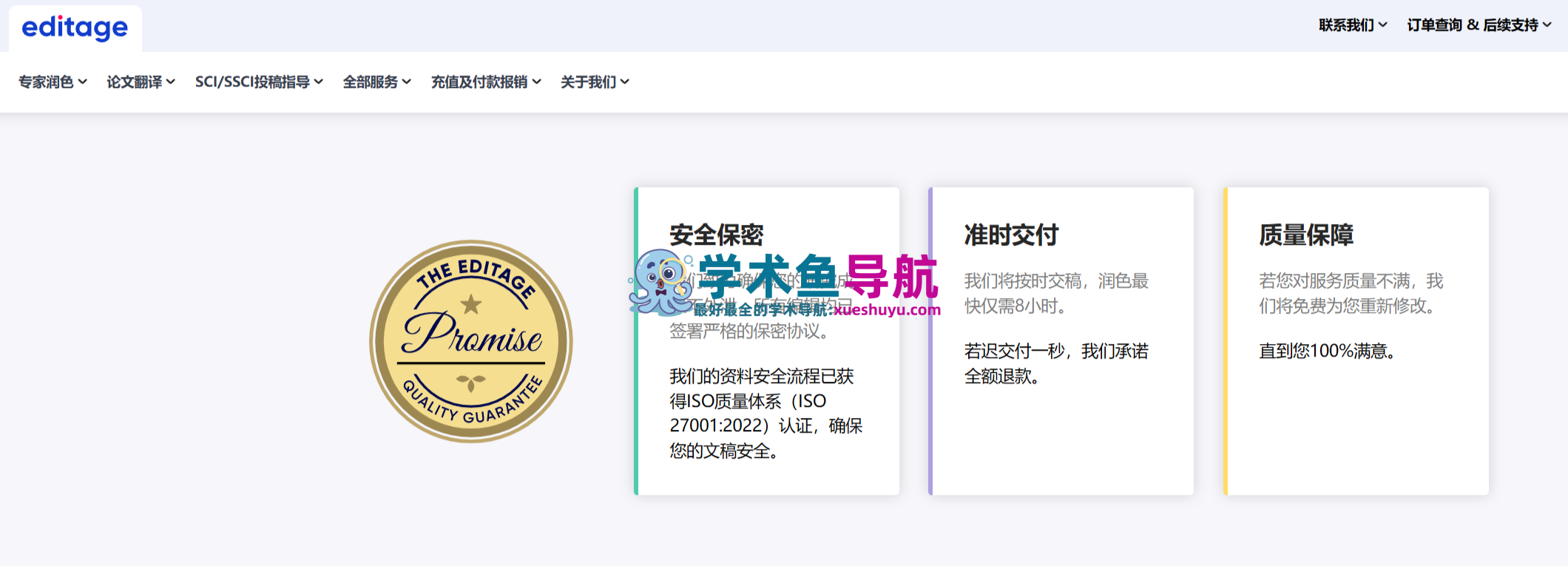
Task: Click the text 若迟交付一秒，我们承诺全额退款。
Action: click(1056, 363)
